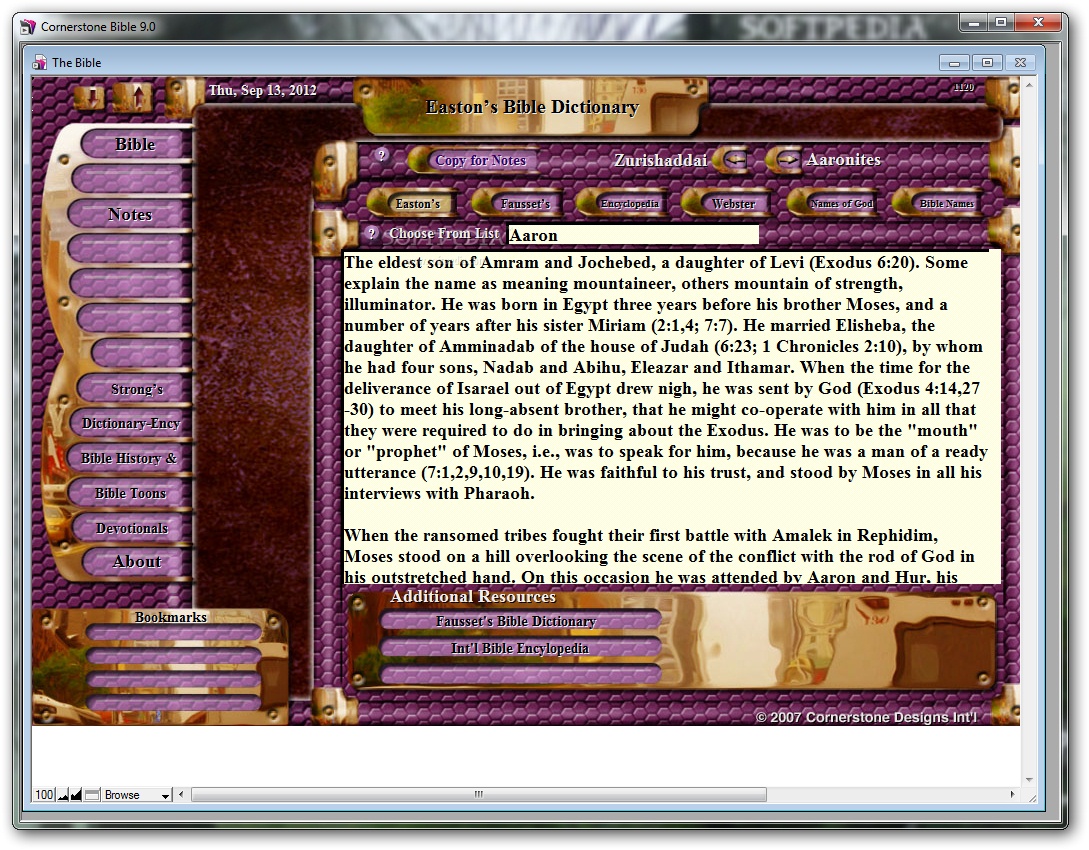1089x850 pixels.
Task: Minimize The Bible inner window
Action: click(954, 62)
